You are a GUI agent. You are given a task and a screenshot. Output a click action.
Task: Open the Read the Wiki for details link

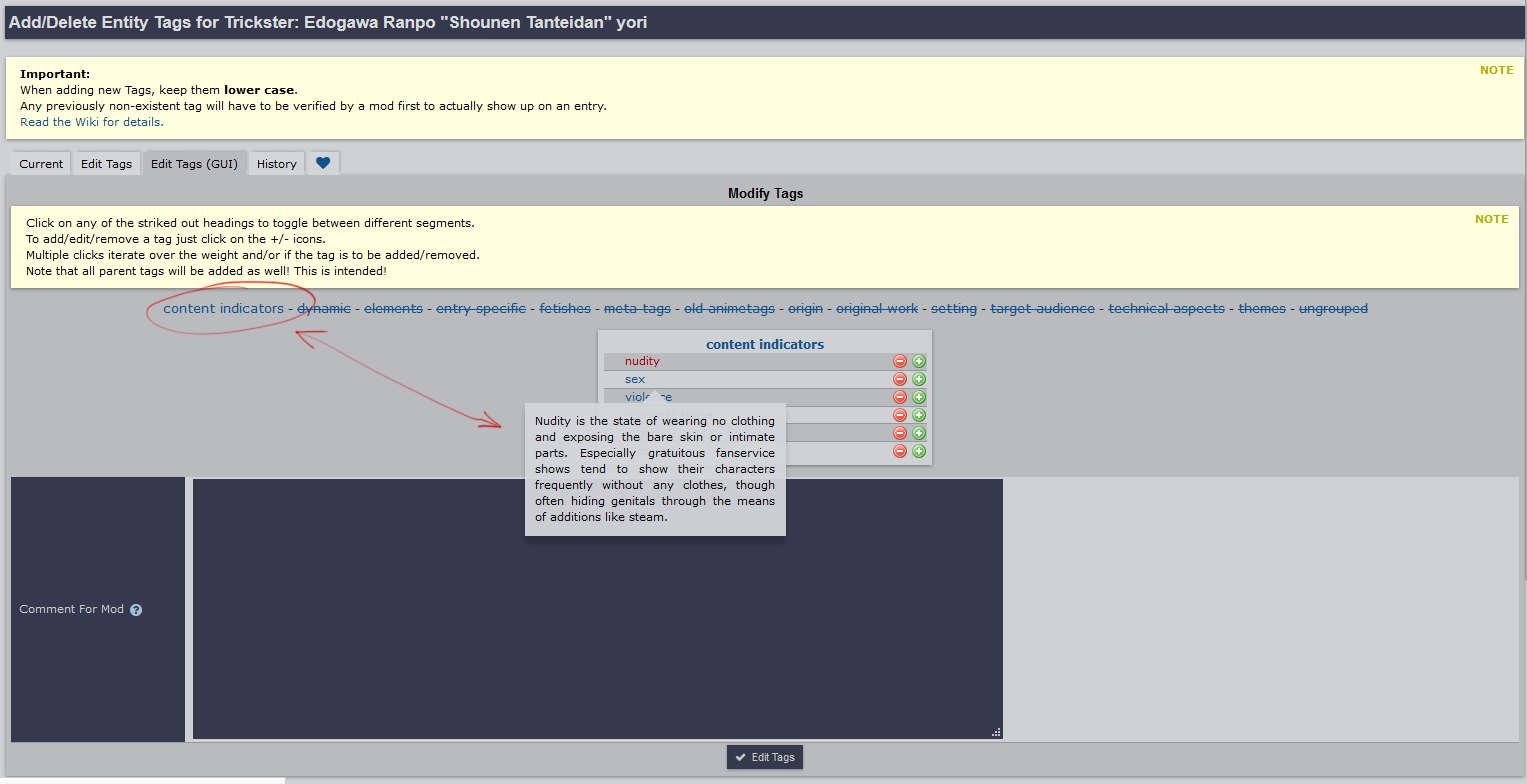tap(91, 122)
